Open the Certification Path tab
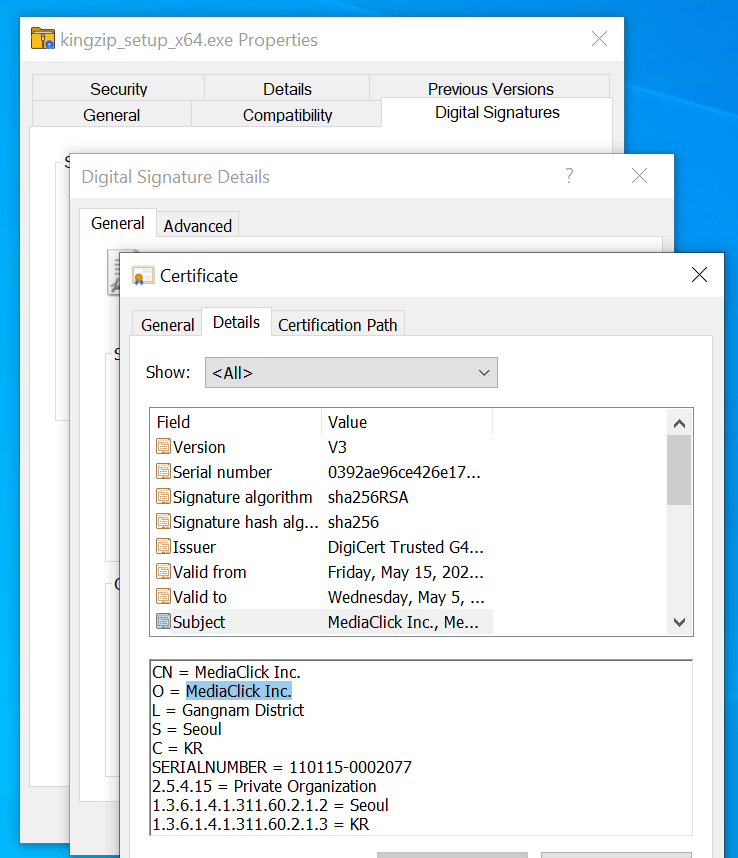This screenshot has width=738, height=858. click(338, 325)
